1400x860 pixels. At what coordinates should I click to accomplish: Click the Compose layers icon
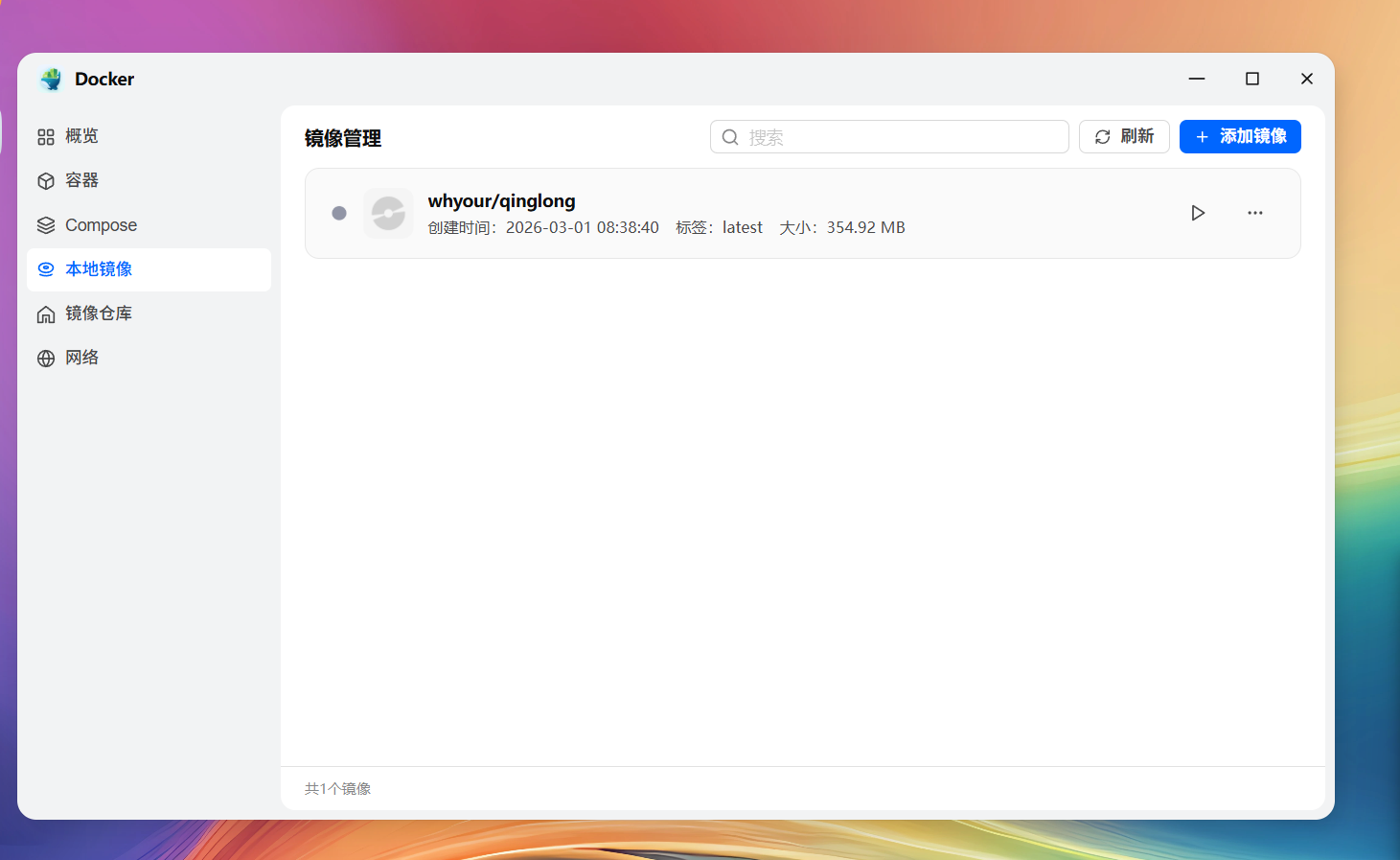point(46,225)
